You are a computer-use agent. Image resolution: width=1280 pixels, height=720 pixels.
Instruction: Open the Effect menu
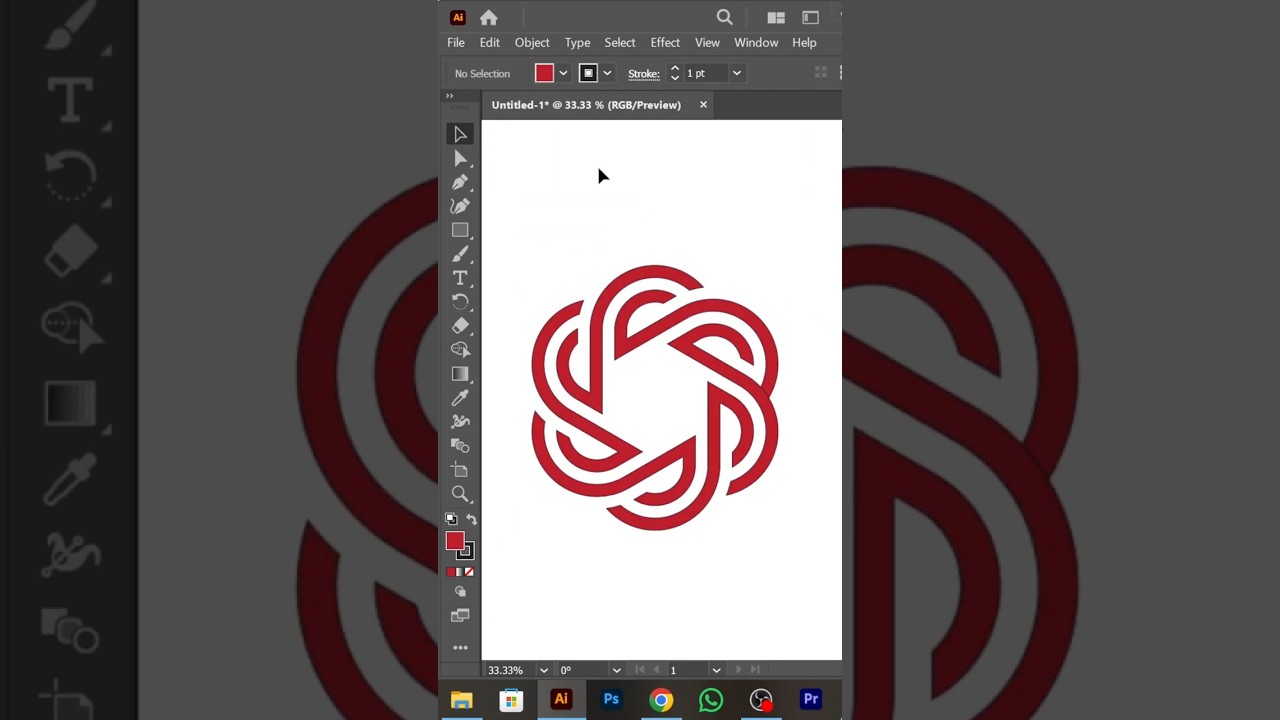665,43
